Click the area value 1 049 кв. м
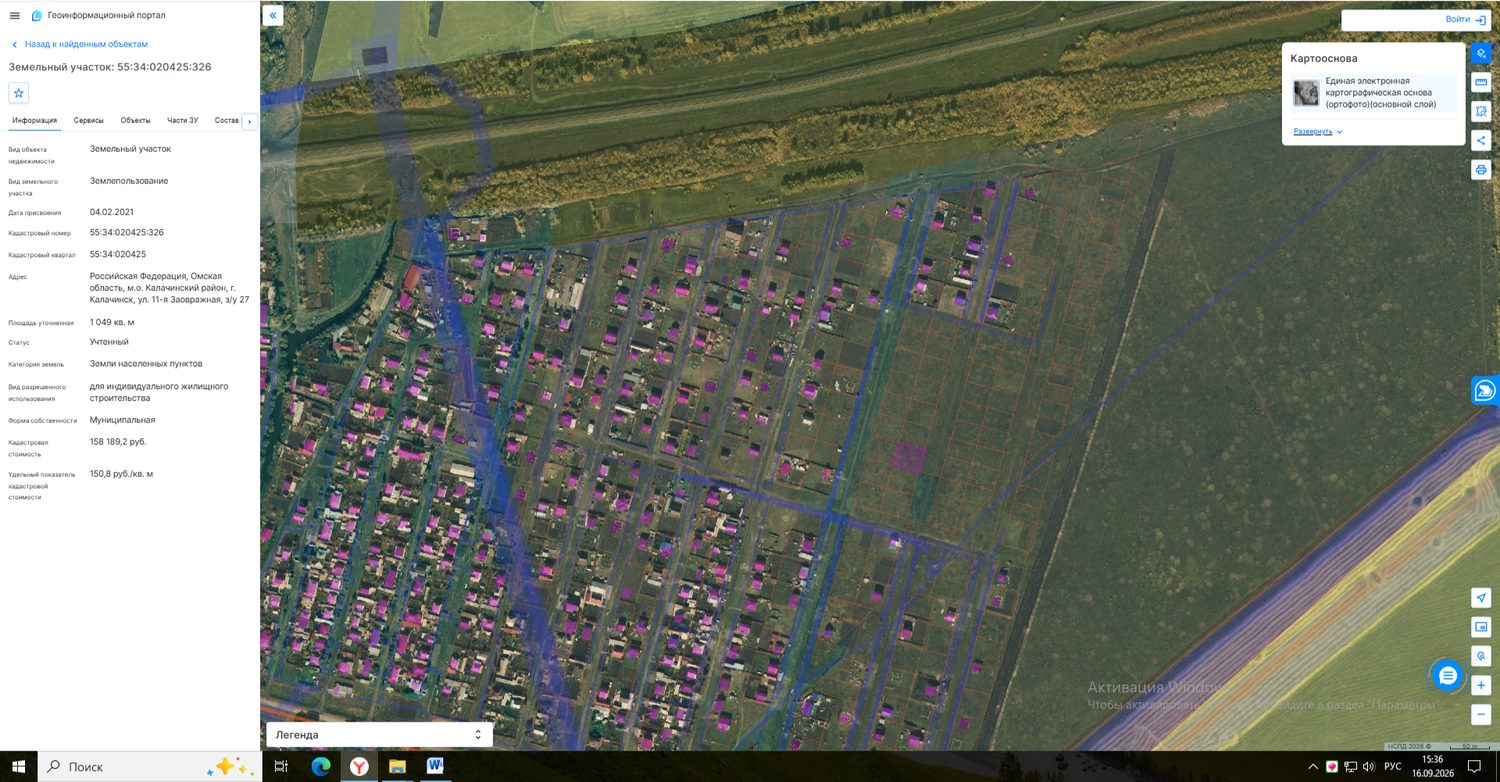Screen dimensions: 1500x782 (x=112, y=322)
